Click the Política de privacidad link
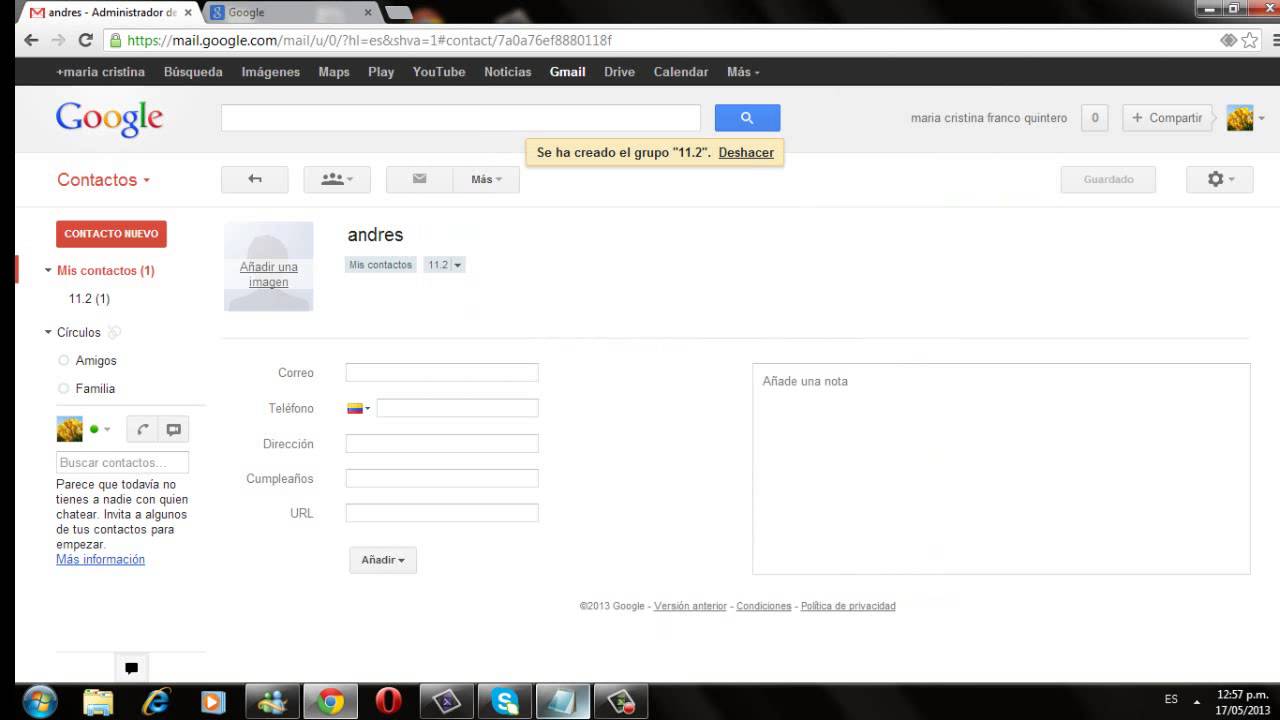 point(848,606)
